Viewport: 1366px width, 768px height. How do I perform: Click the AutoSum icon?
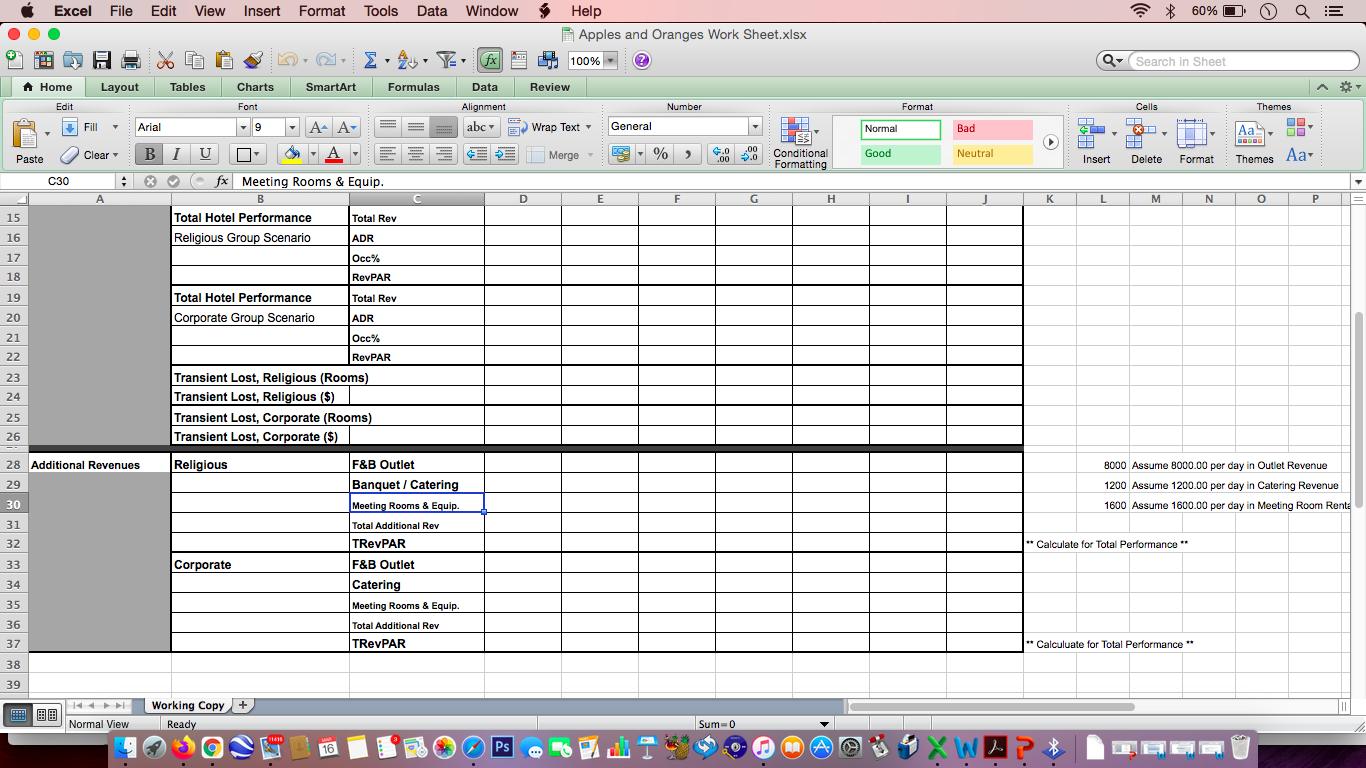coord(369,60)
